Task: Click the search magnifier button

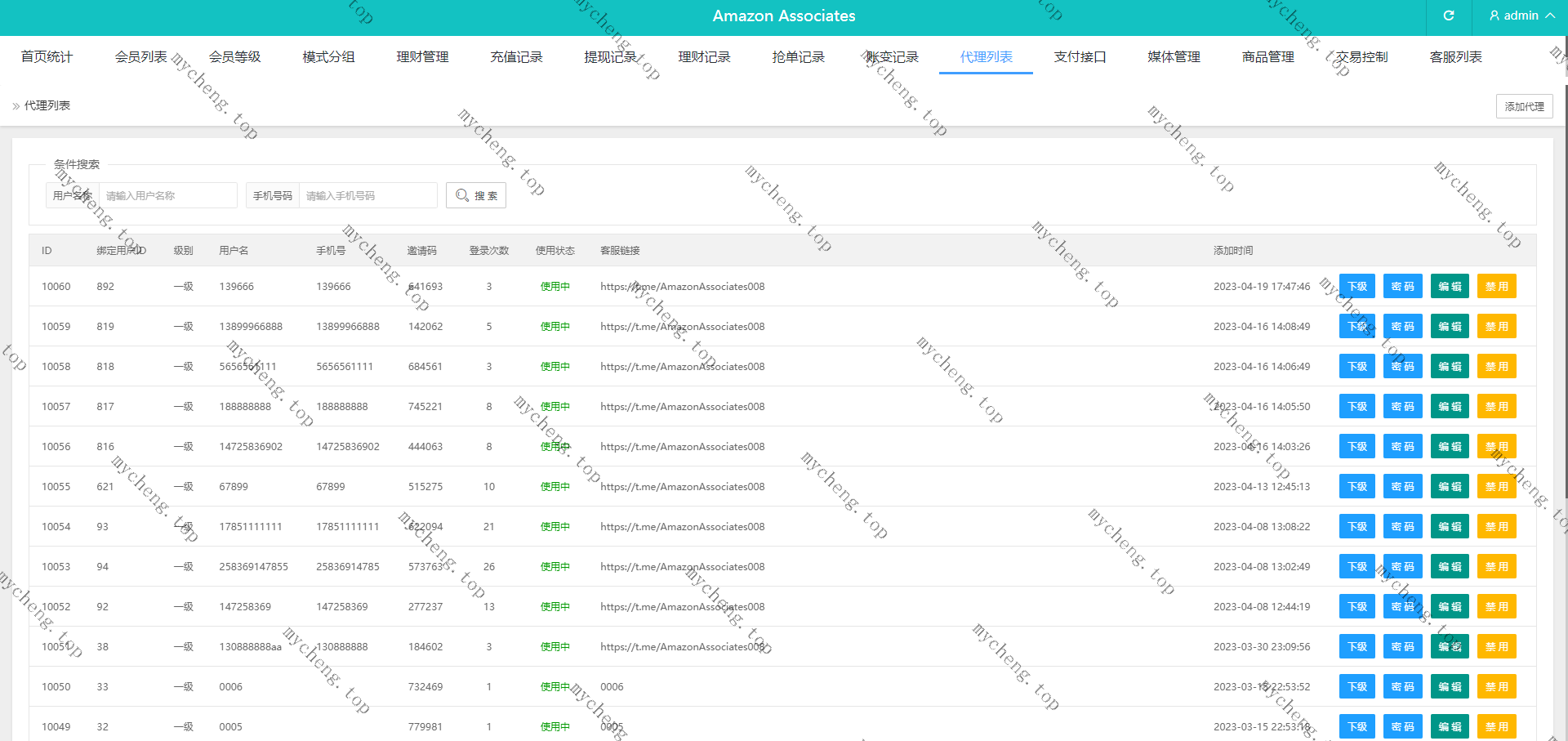Action: point(476,195)
